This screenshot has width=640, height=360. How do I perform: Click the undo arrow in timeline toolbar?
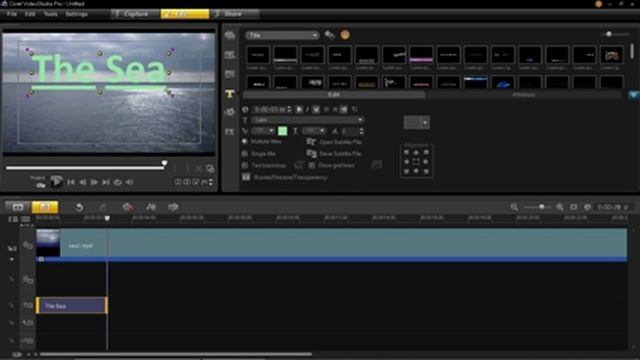tap(79, 207)
